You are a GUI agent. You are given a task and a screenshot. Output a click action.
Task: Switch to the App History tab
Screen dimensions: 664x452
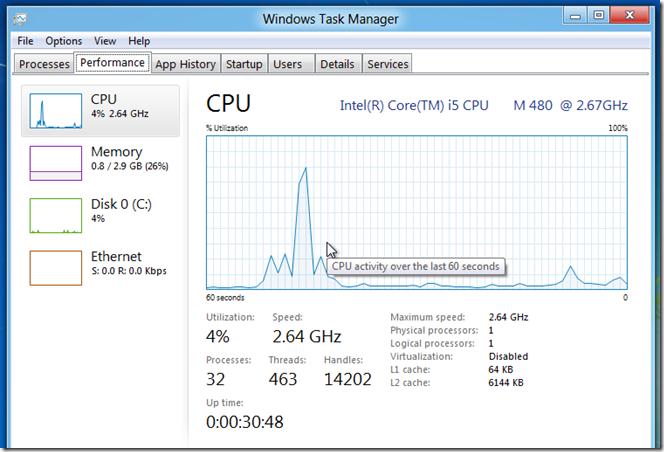[185, 64]
